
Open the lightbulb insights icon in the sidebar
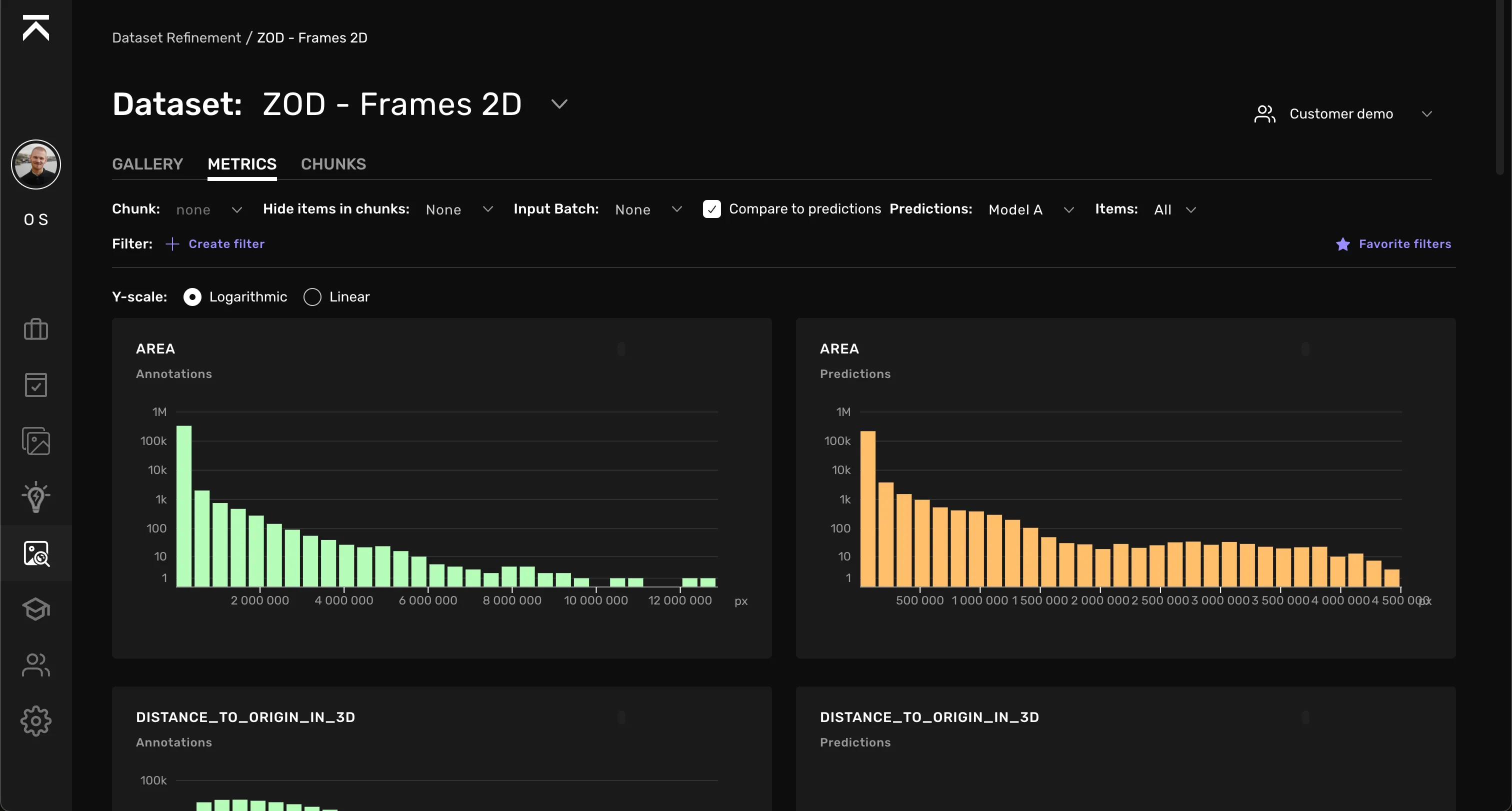36,496
